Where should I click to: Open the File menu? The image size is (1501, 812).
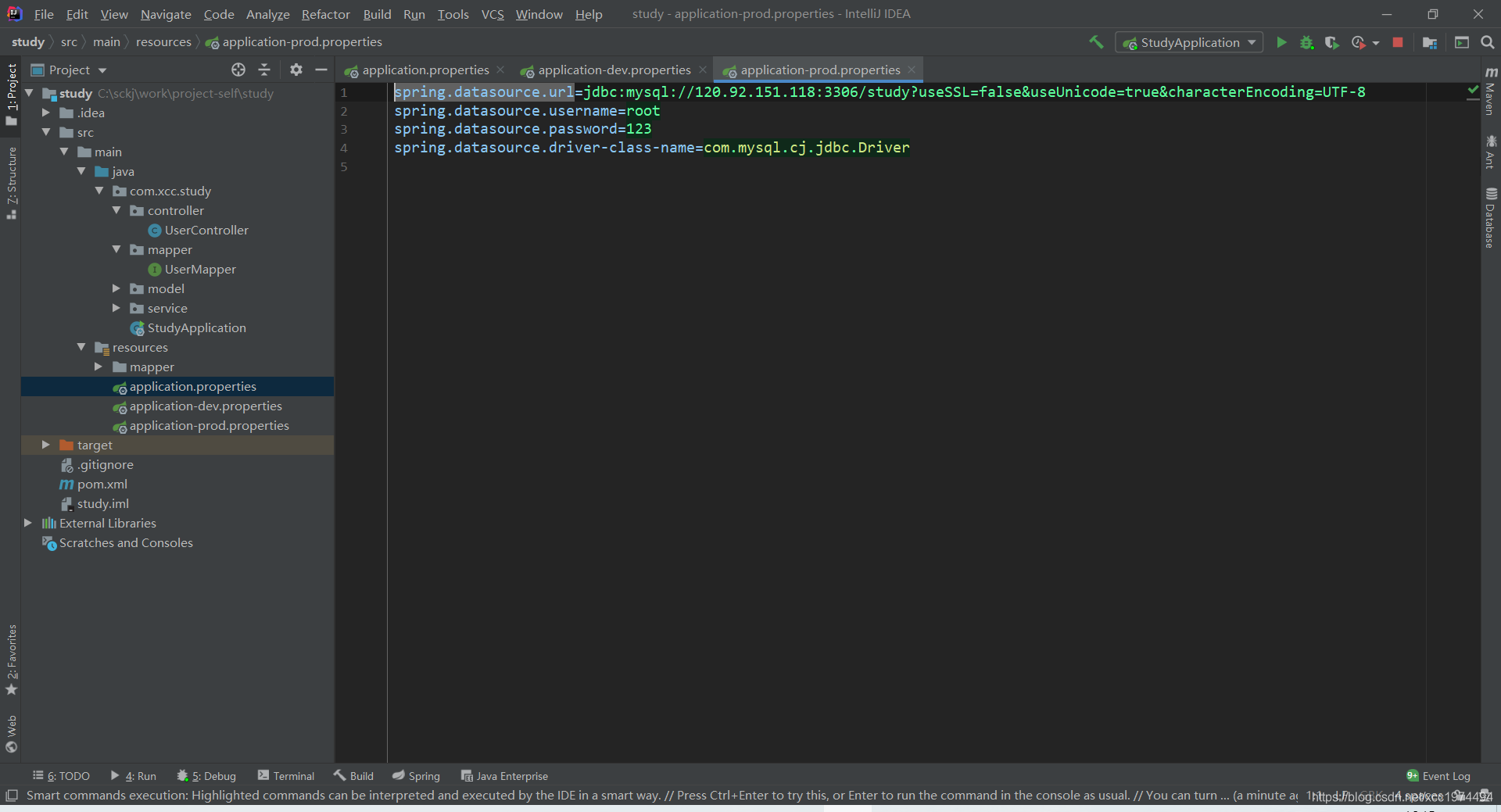tap(44, 14)
